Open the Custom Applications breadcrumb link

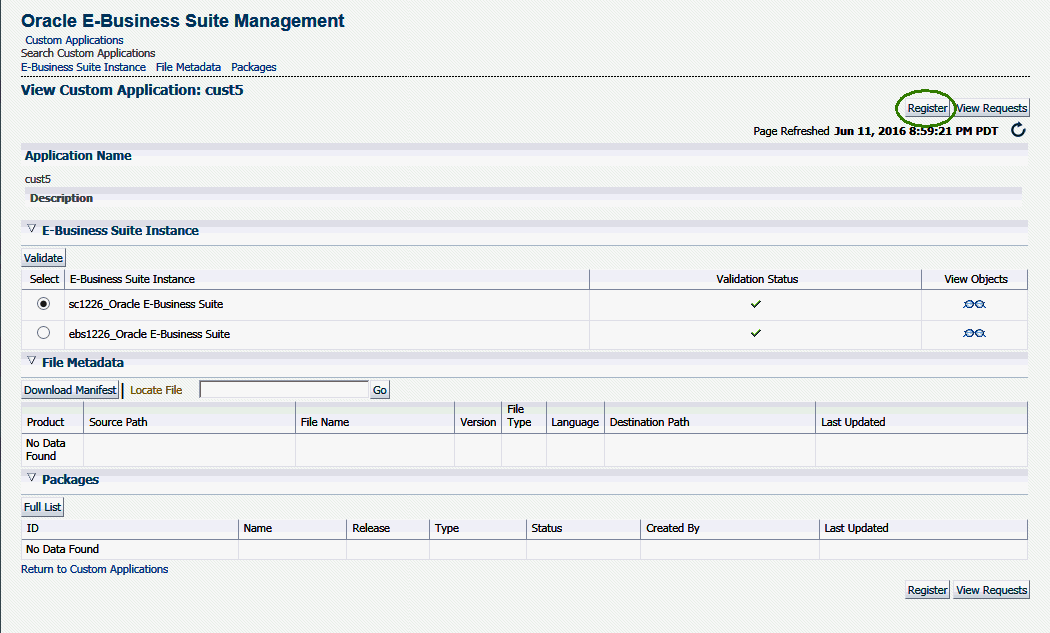[74, 40]
